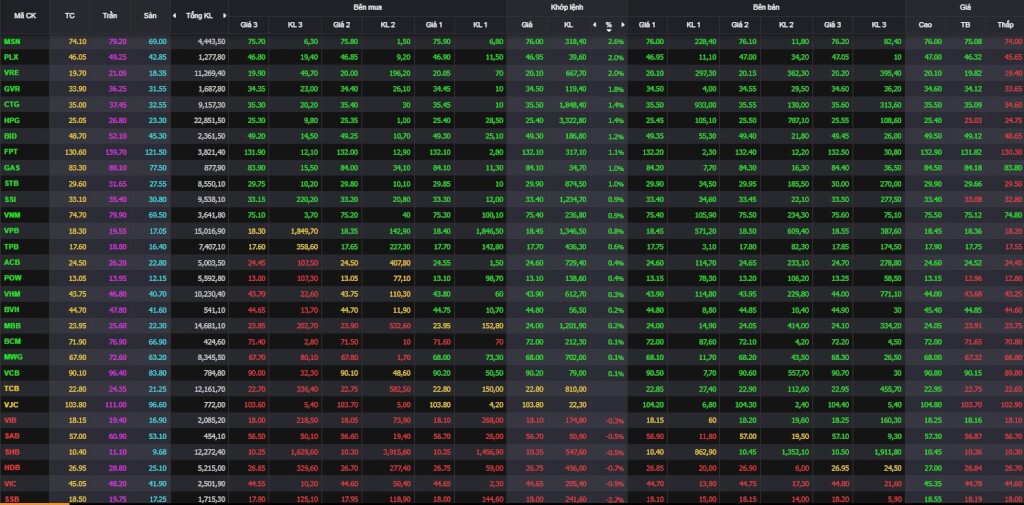Open the VHM stock symbol
This screenshot has height=505, width=1024.
point(12,294)
